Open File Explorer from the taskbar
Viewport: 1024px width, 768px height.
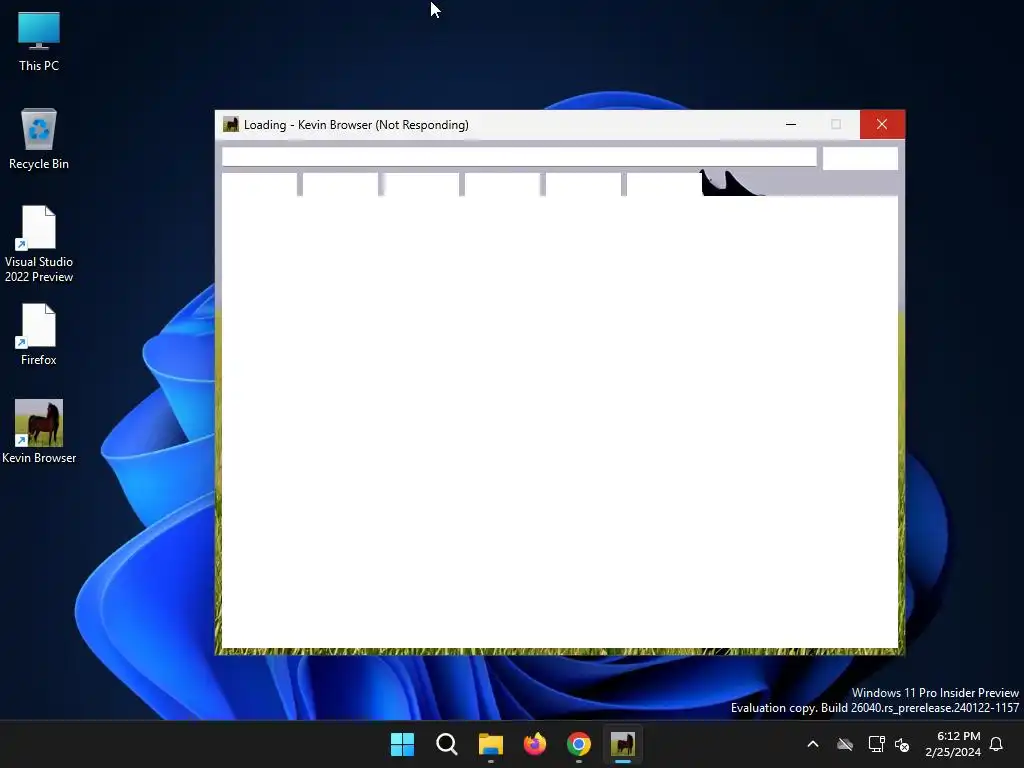[x=490, y=744]
